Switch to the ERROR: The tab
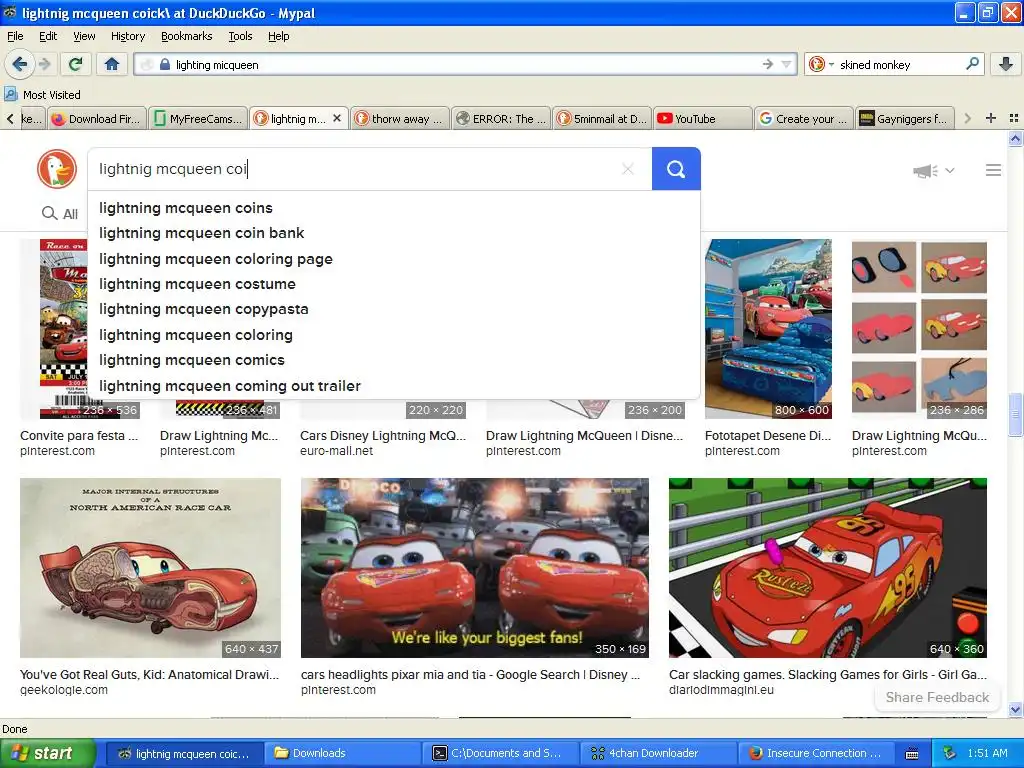This screenshot has height=768, width=1024. [501, 119]
